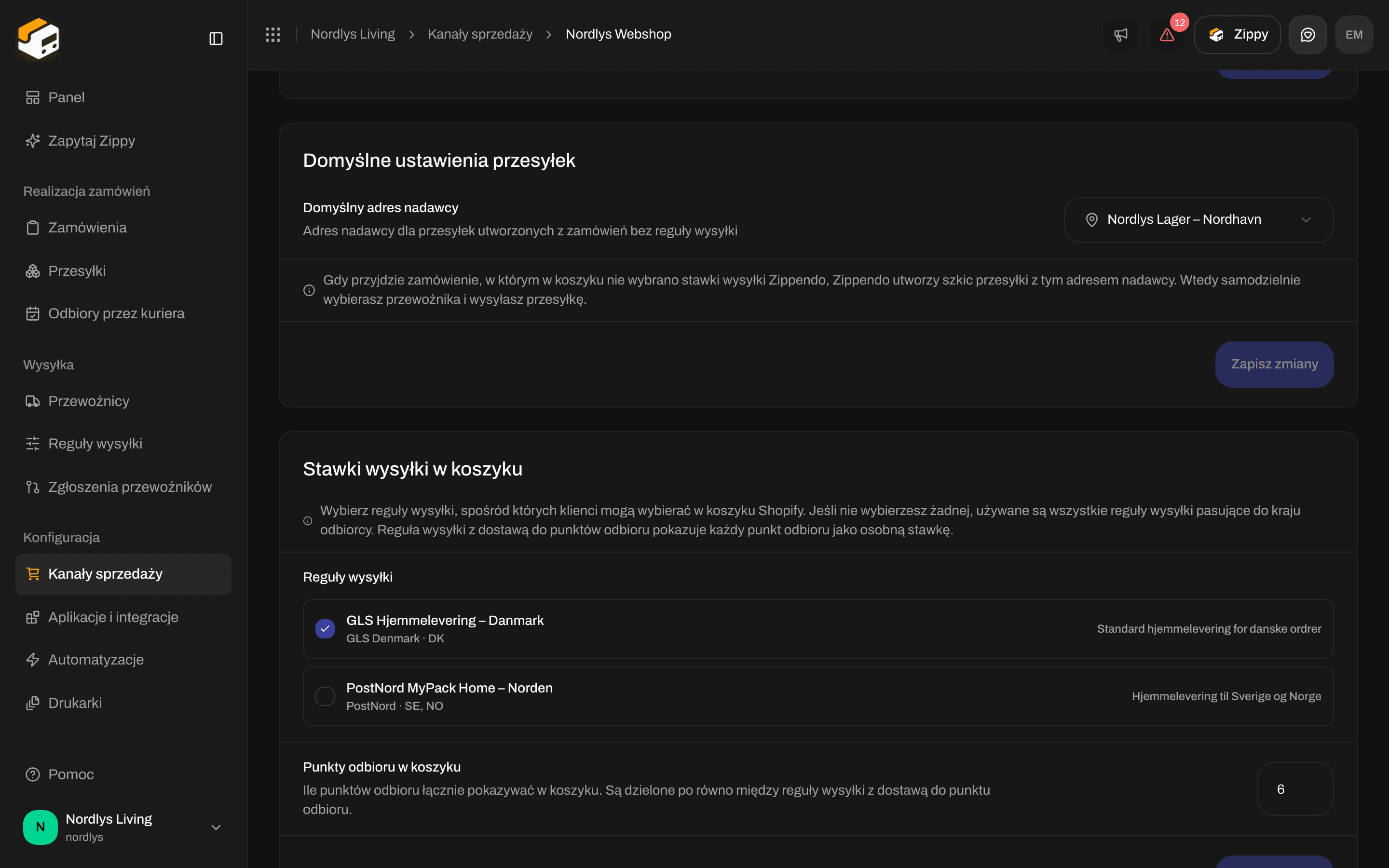Click the Nordlys Living breadcrumb link
Image resolution: width=1389 pixels, height=868 pixels.
coord(353,34)
